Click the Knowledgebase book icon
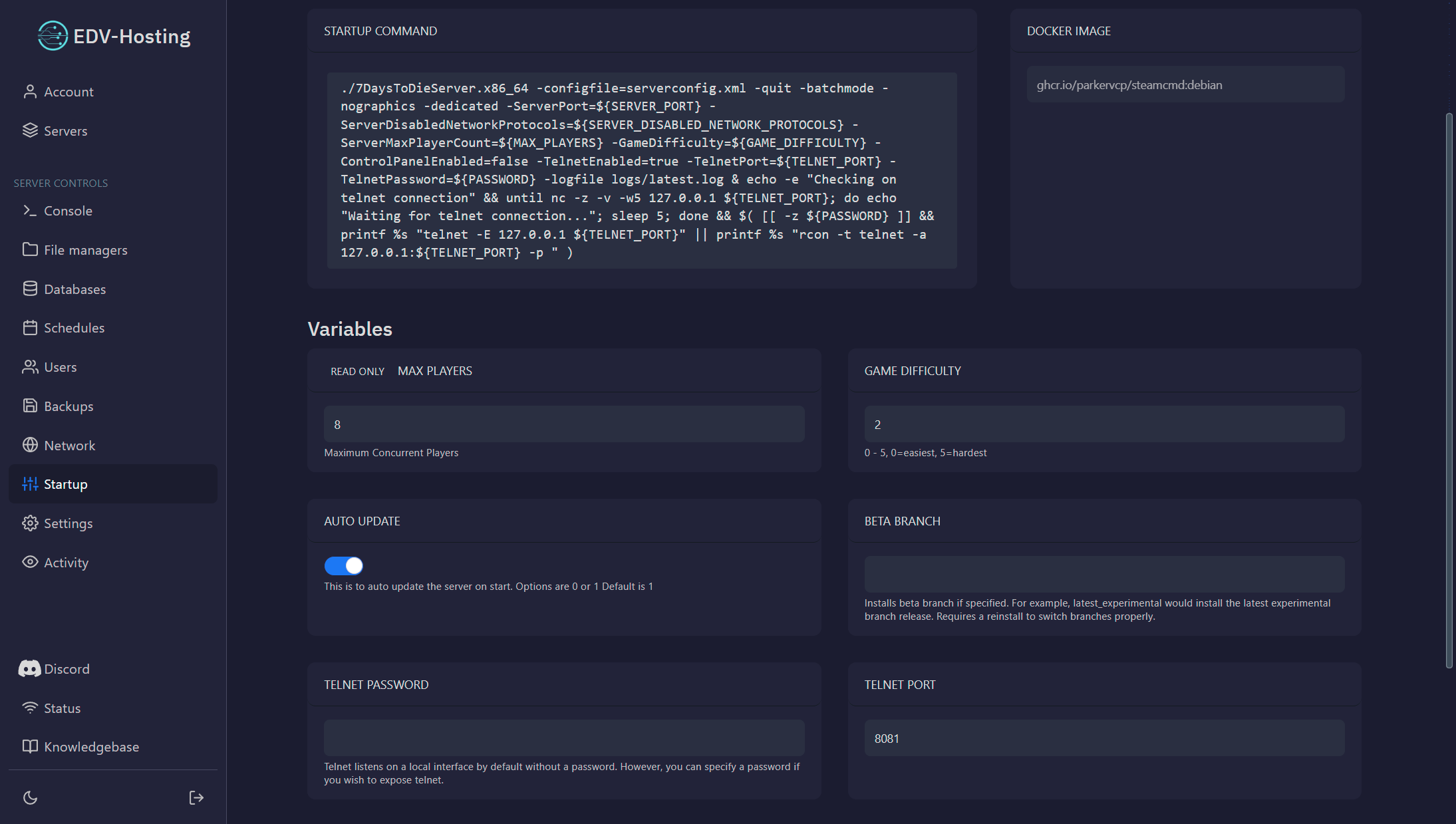 coord(30,747)
